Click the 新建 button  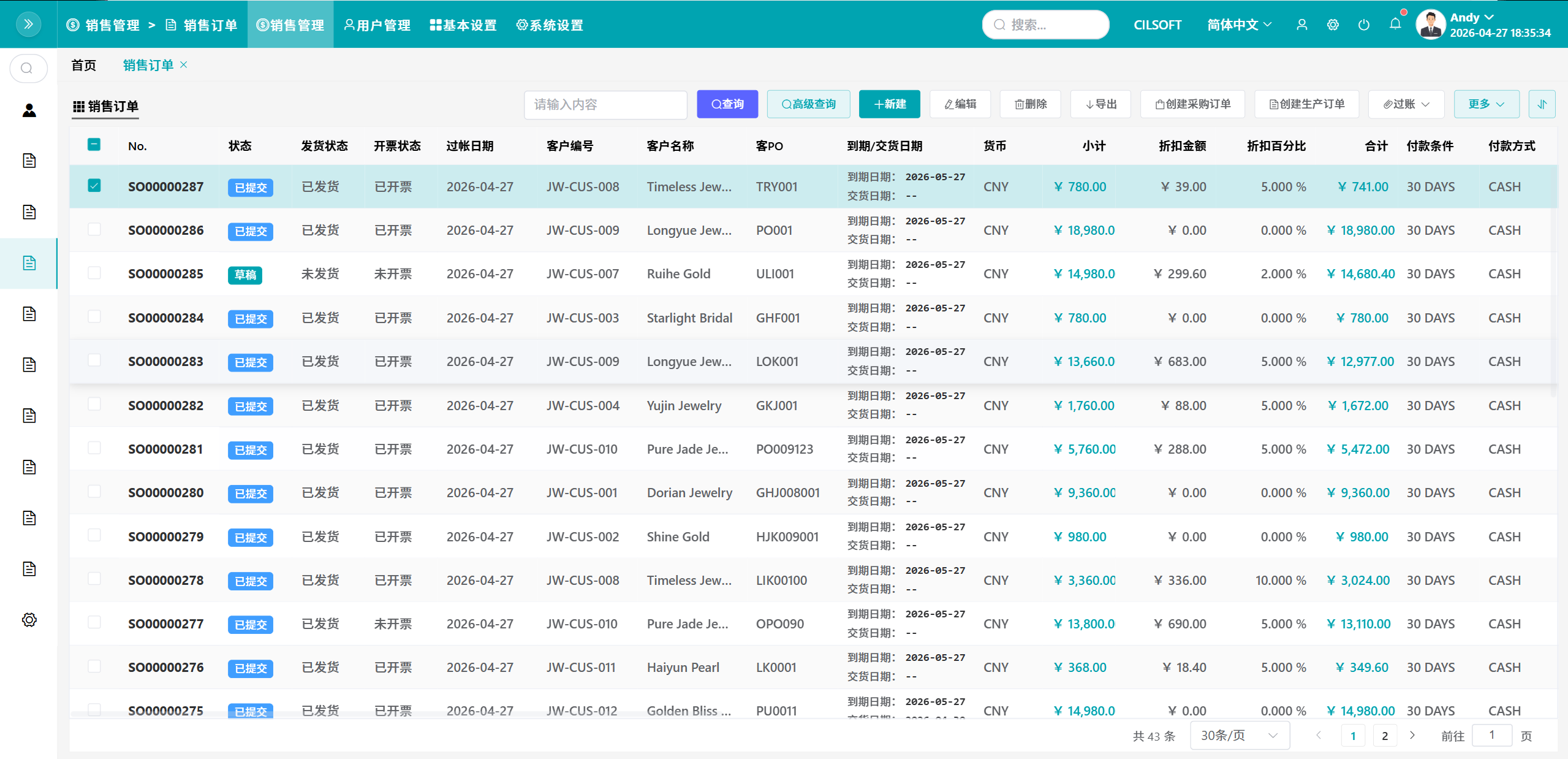(890, 104)
